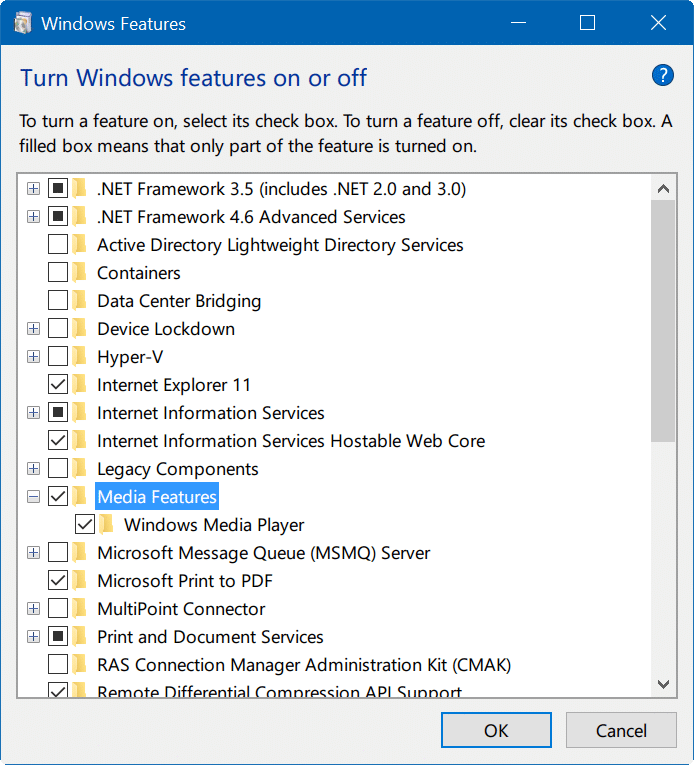This screenshot has height=765, width=694.
Task: Expand the Device Lockdown node
Action: click(x=33, y=329)
